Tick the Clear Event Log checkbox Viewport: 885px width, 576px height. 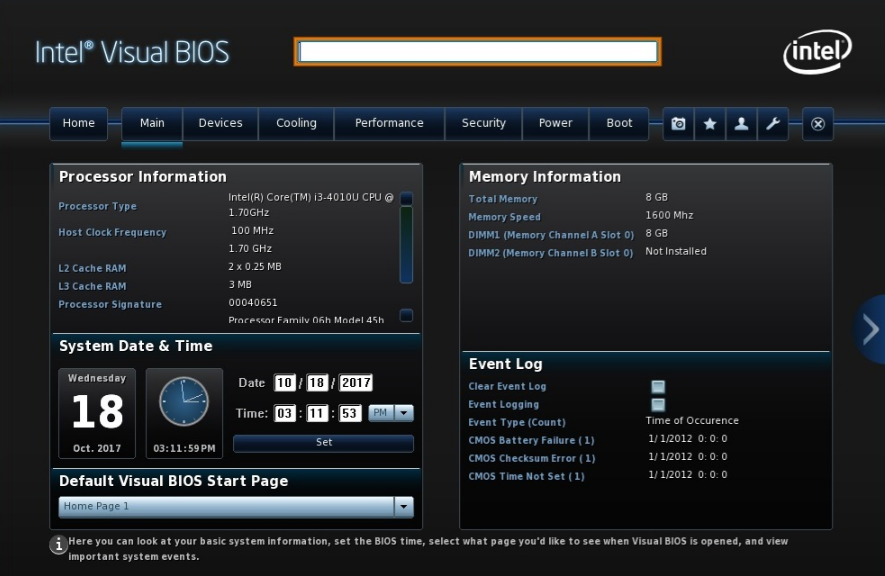[658, 387]
